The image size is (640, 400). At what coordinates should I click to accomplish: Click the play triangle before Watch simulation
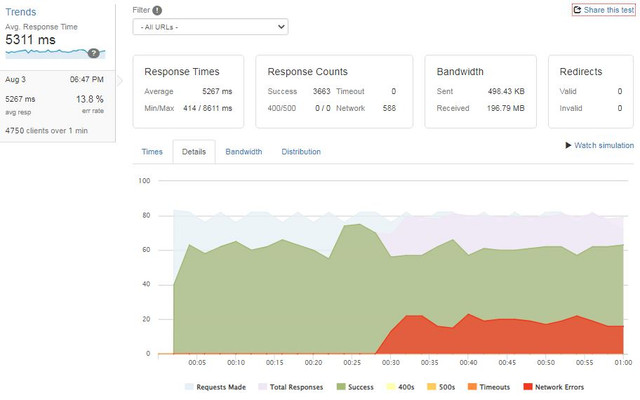point(568,145)
